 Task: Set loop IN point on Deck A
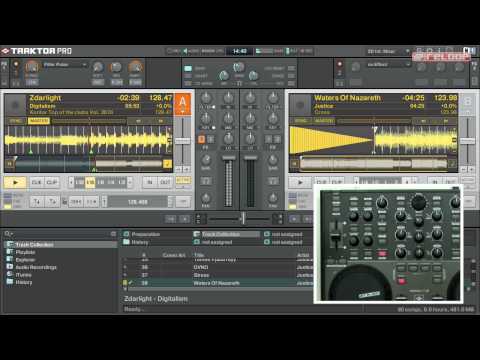click(x=150, y=182)
